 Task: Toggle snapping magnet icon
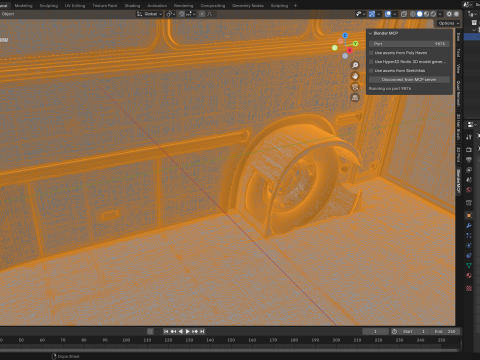(181, 14)
